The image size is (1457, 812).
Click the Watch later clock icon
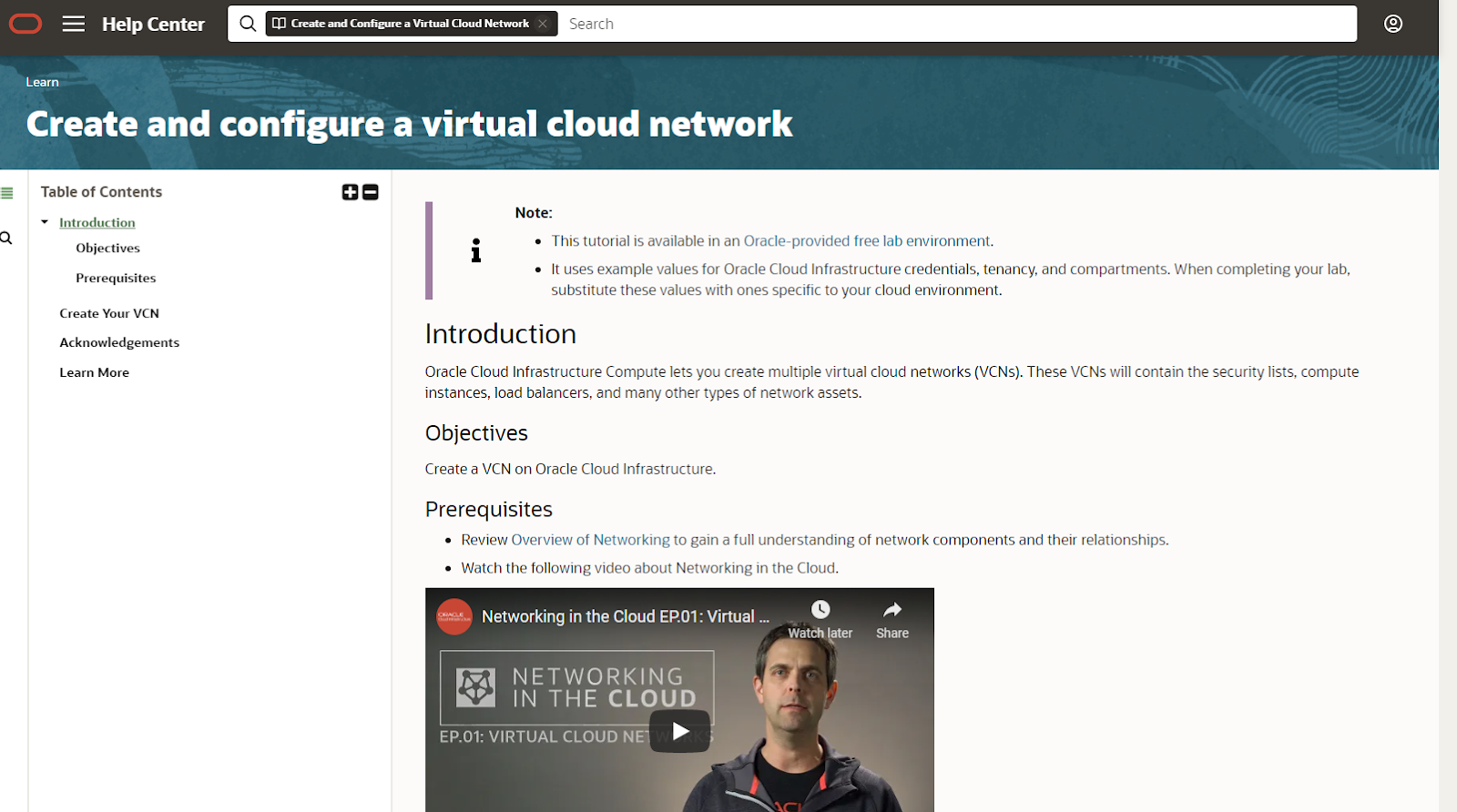[x=820, y=610]
